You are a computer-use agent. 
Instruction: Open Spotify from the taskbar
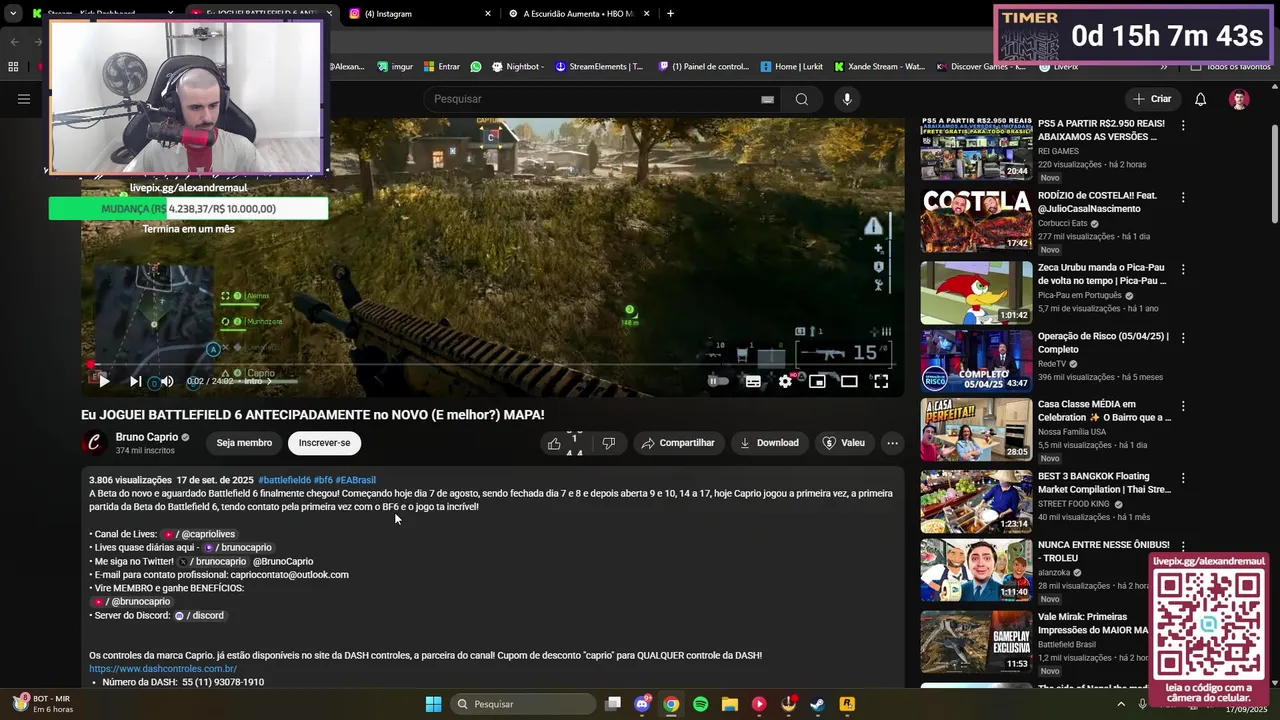pyautogui.click(x=700, y=704)
